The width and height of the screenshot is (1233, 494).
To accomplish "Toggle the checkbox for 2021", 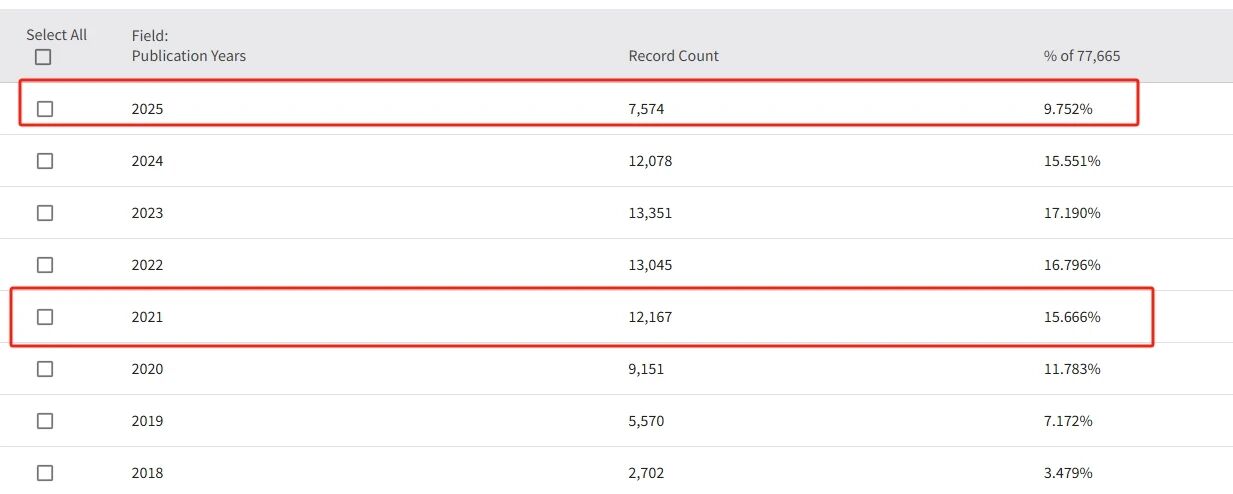I will [x=45, y=317].
